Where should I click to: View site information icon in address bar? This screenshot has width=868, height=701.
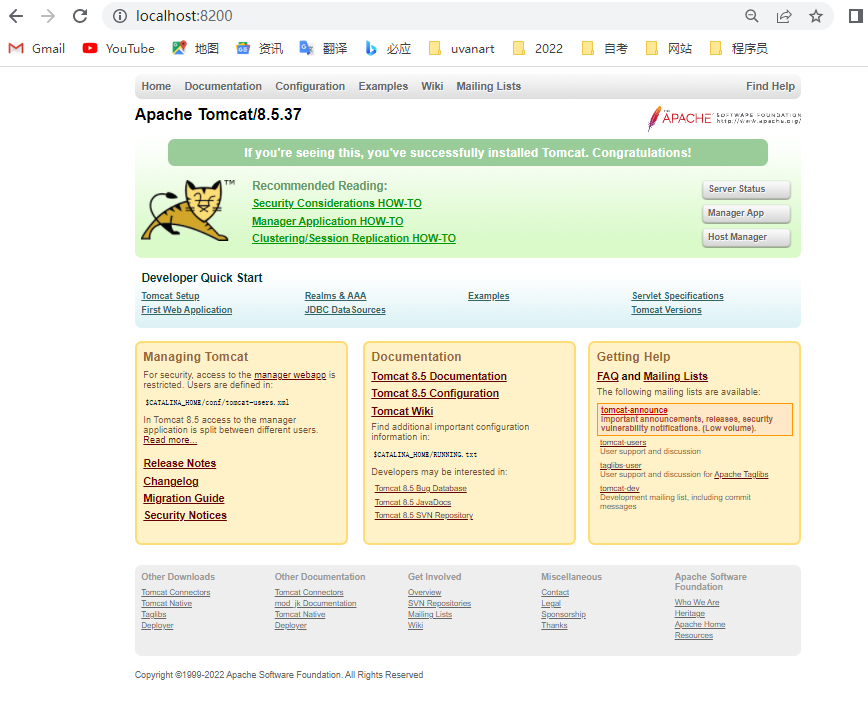coord(120,16)
